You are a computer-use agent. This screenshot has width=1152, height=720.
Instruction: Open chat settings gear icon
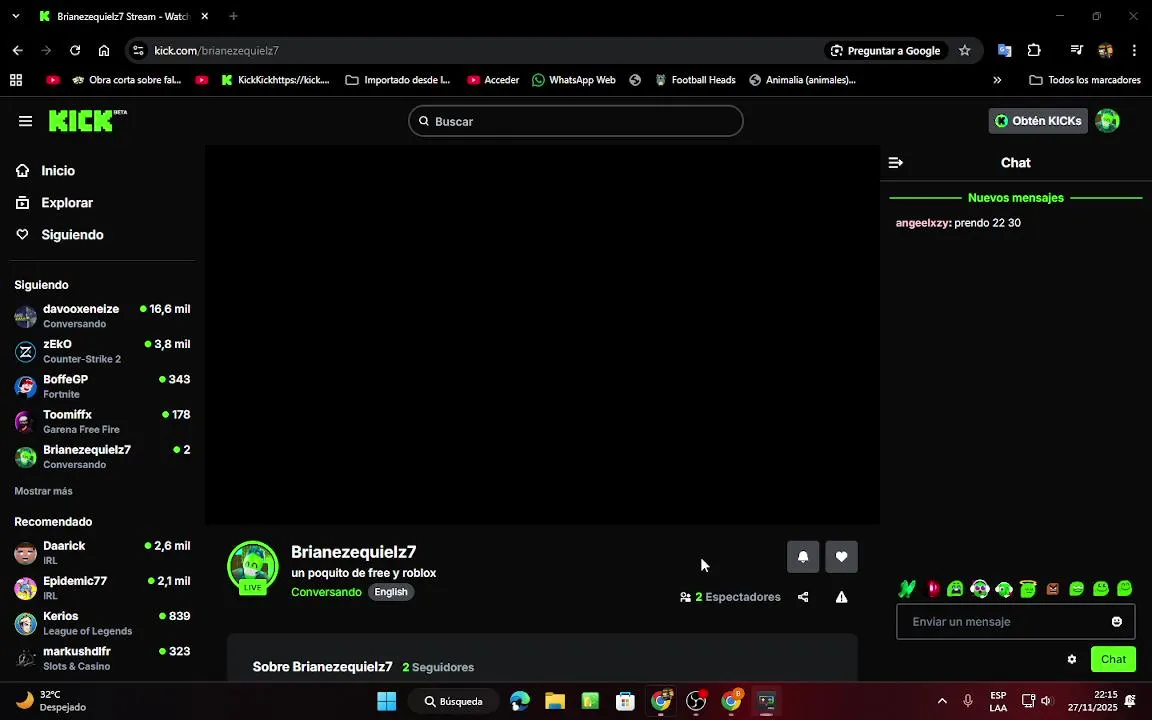point(1072,659)
